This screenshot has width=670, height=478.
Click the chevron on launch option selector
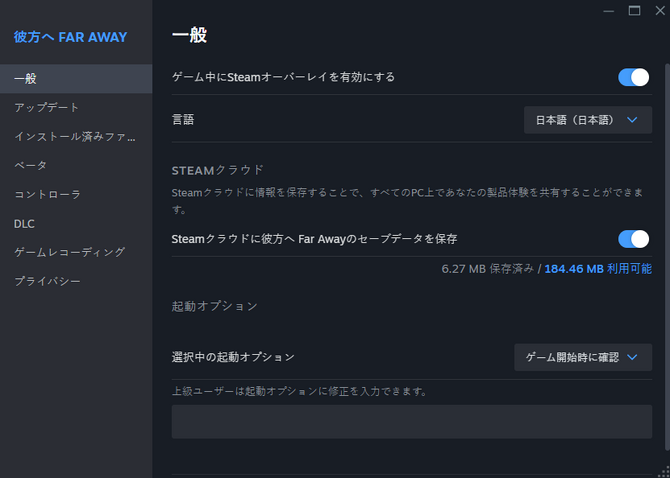(632, 357)
